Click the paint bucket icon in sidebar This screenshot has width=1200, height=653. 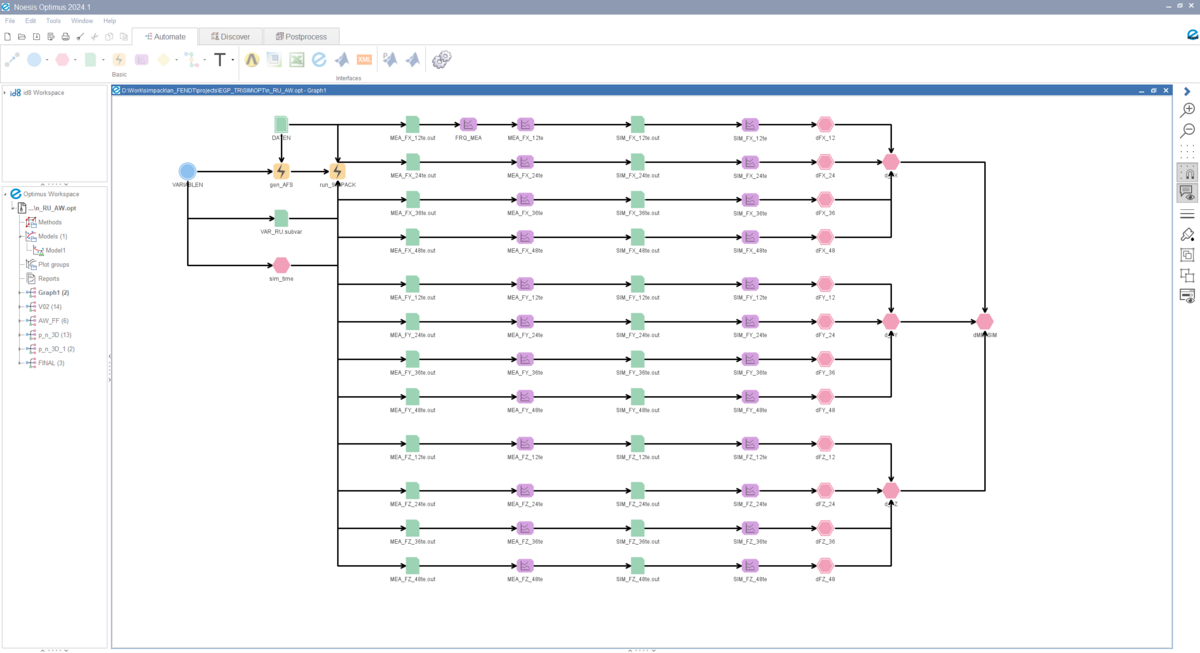[1187, 235]
